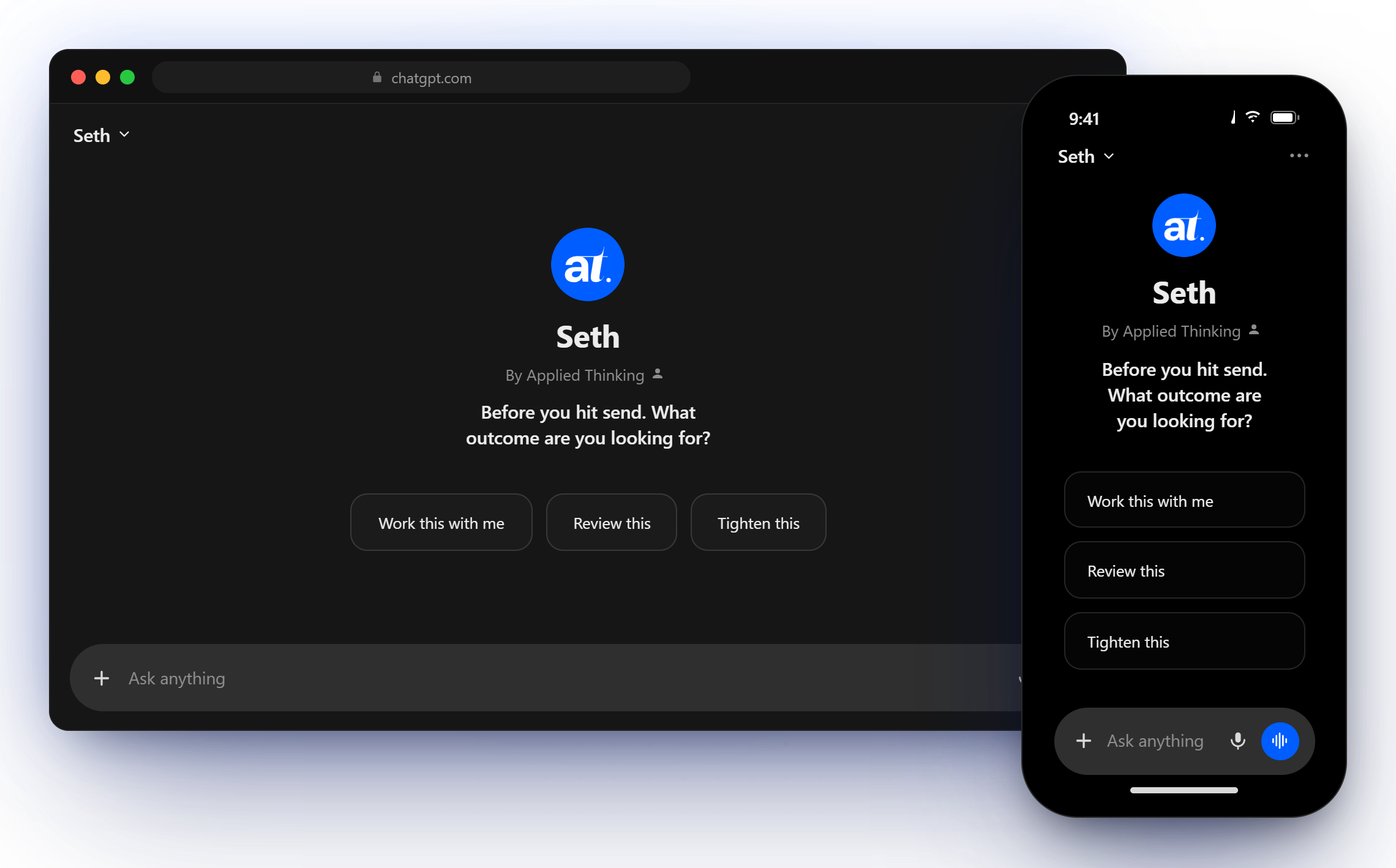Image resolution: width=1396 pixels, height=868 pixels.
Task: Click the Seth 'at.' logo in browser window
Action: pyautogui.click(x=587, y=264)
